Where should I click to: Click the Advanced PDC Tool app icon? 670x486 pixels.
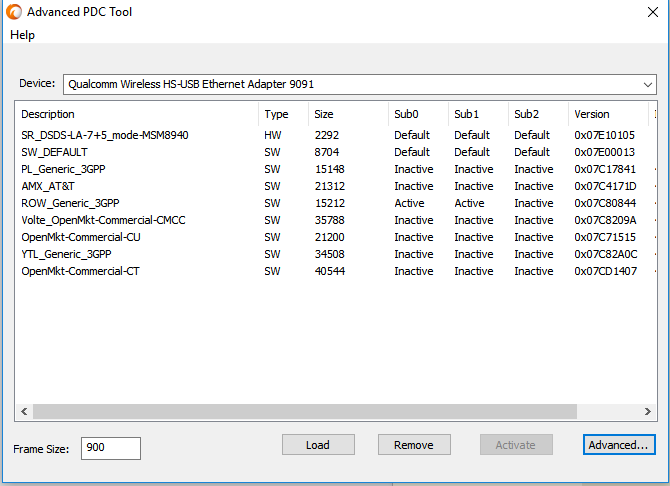coord(14,12)
